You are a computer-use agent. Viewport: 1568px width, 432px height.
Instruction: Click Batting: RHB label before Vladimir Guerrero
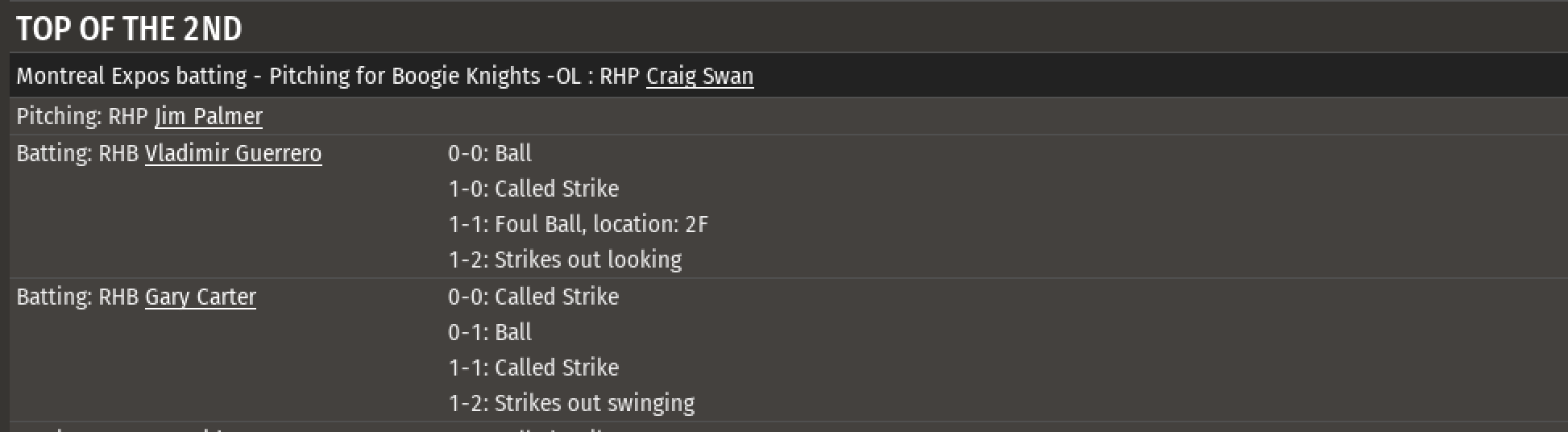pos(77,153)
